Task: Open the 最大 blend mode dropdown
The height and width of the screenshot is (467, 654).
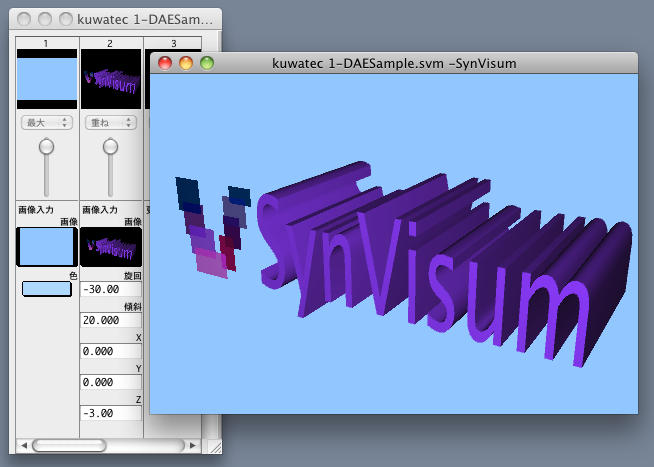Action: [x=47, y=122]
